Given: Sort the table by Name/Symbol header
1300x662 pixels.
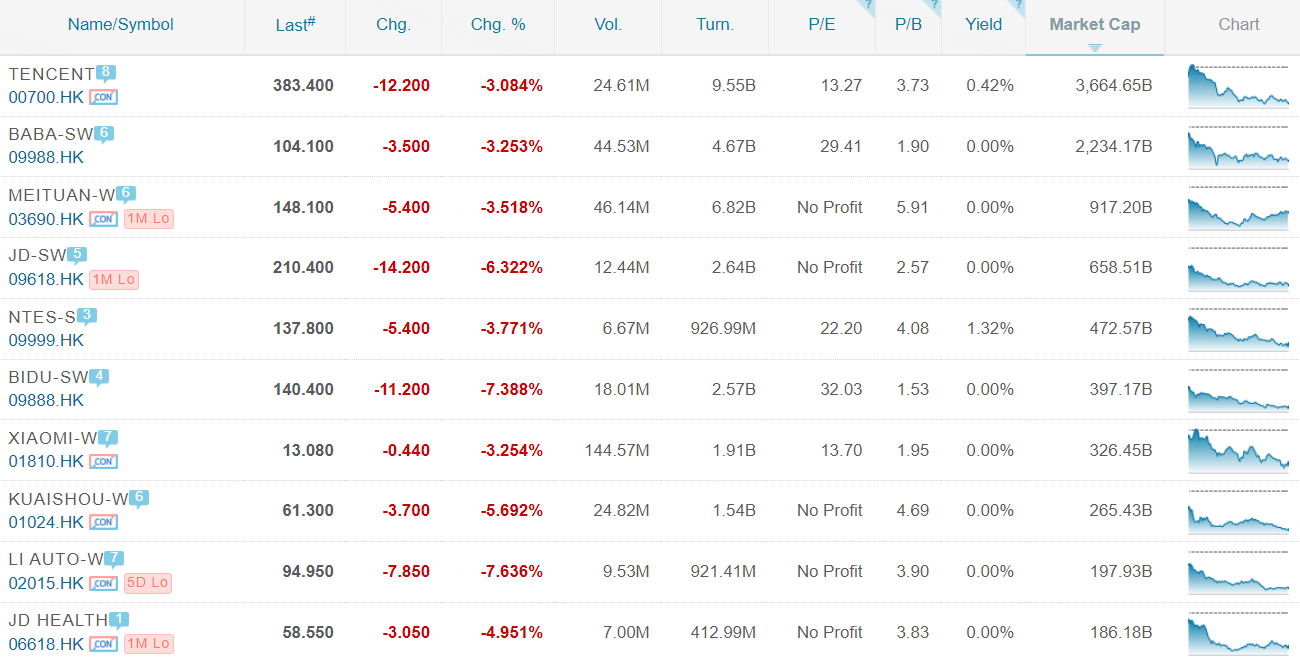Looking at the screenshot, I should 121,25.
